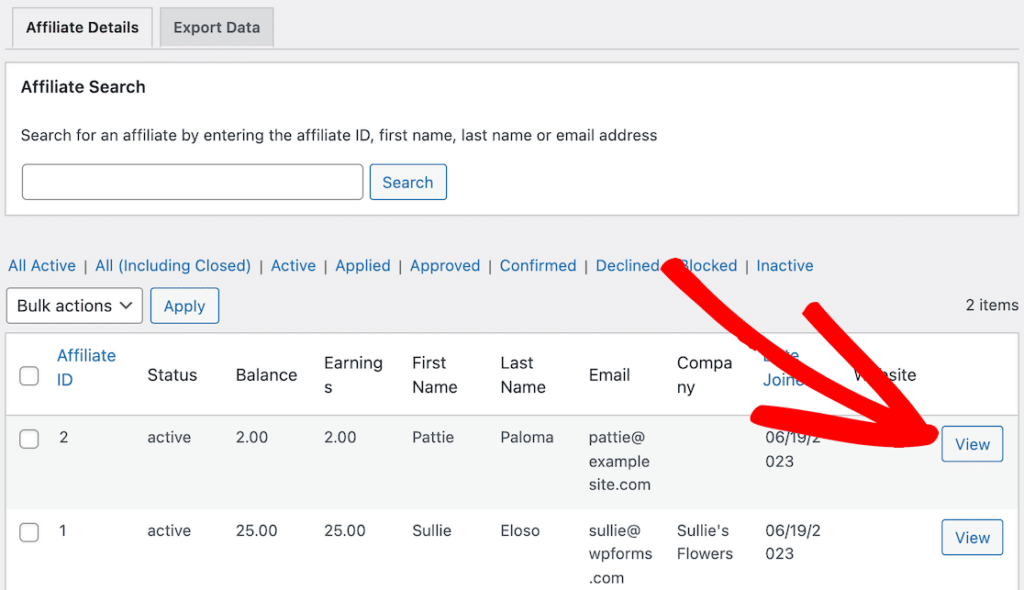
Task: Click Apply next to Bulk actions
Action: click(184, 305)
